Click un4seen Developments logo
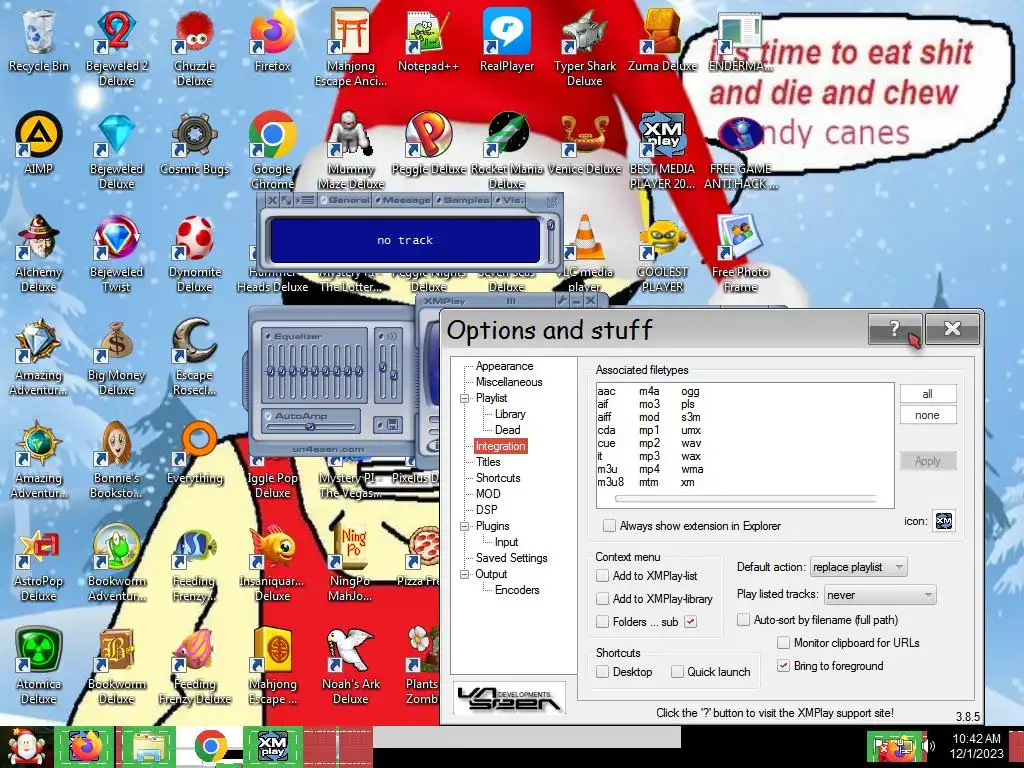Screen dimensions: 1024x768 coord(509,699)
